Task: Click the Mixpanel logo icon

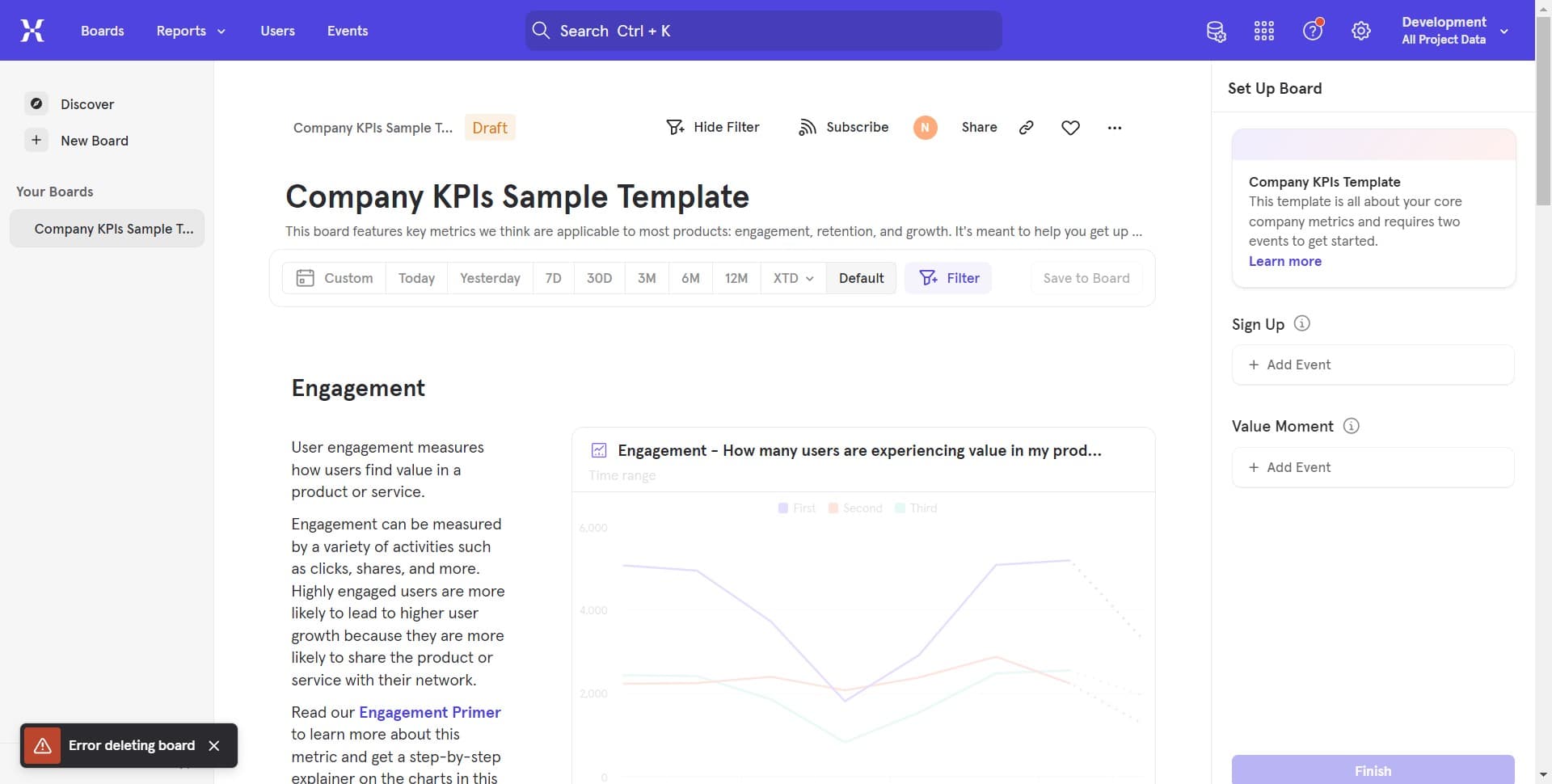Action: tap(32, 31)
